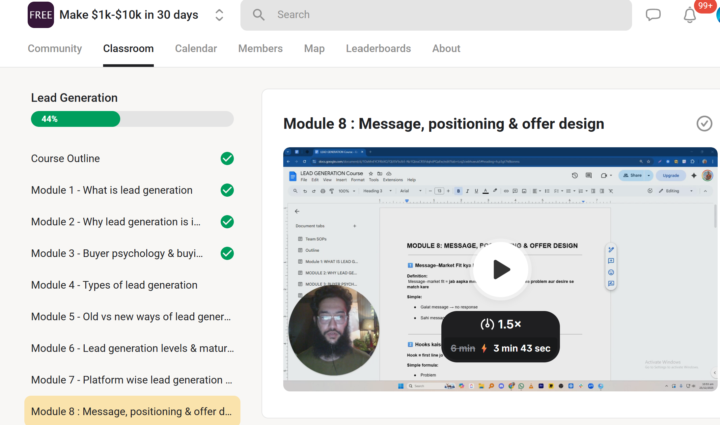Open the Leaderboards tab

[x=378, y=49]
